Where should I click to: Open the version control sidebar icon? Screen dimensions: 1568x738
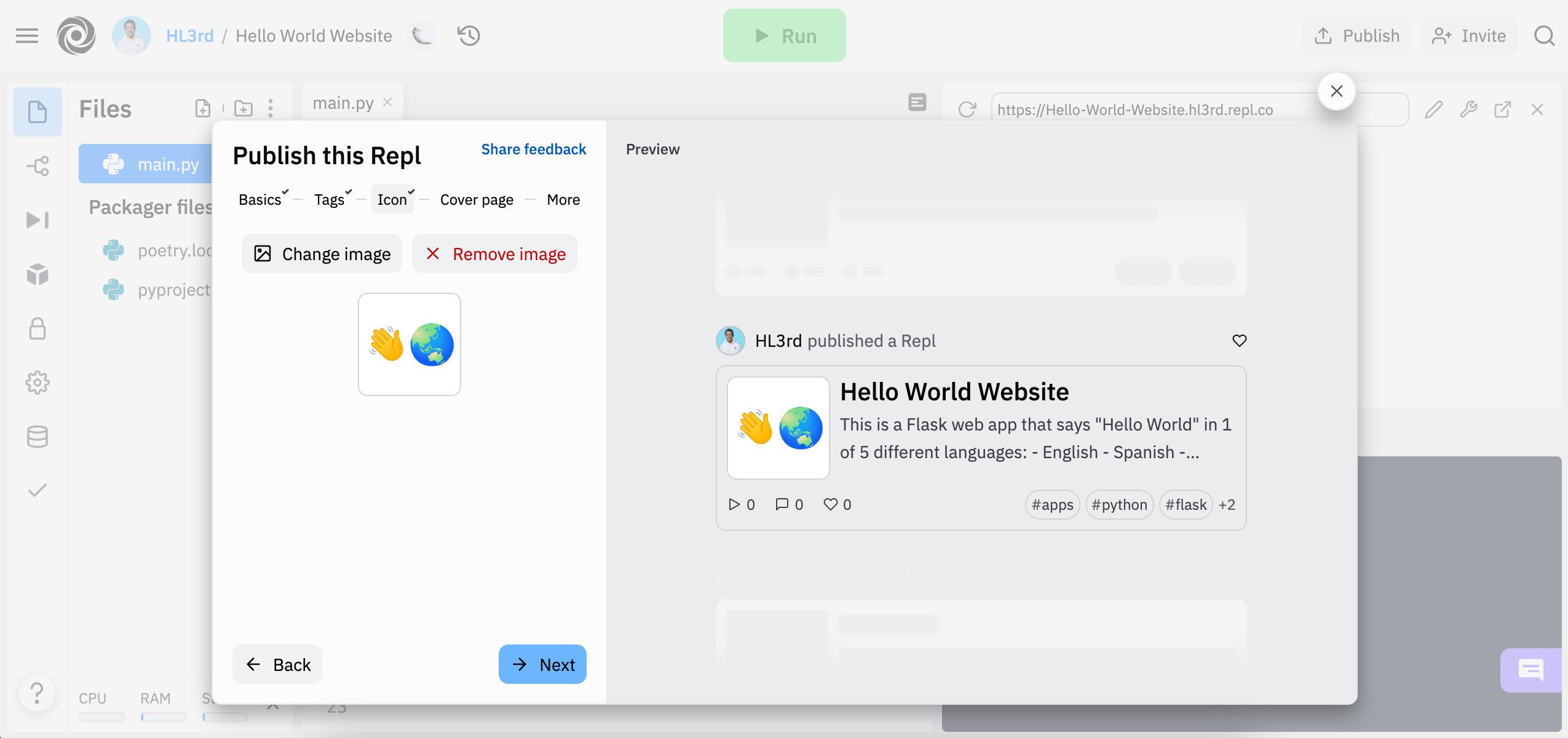(x=38, y=166)
